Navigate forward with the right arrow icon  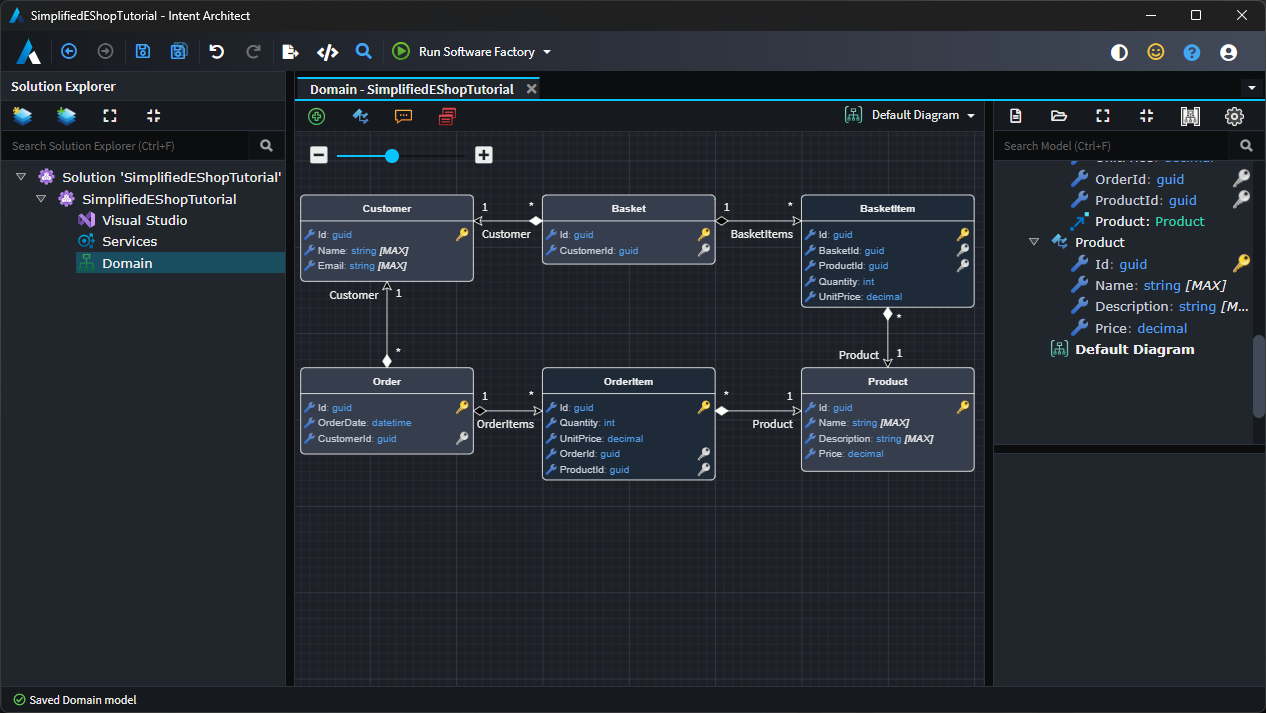pyautogui.click(x=105, y=52)
